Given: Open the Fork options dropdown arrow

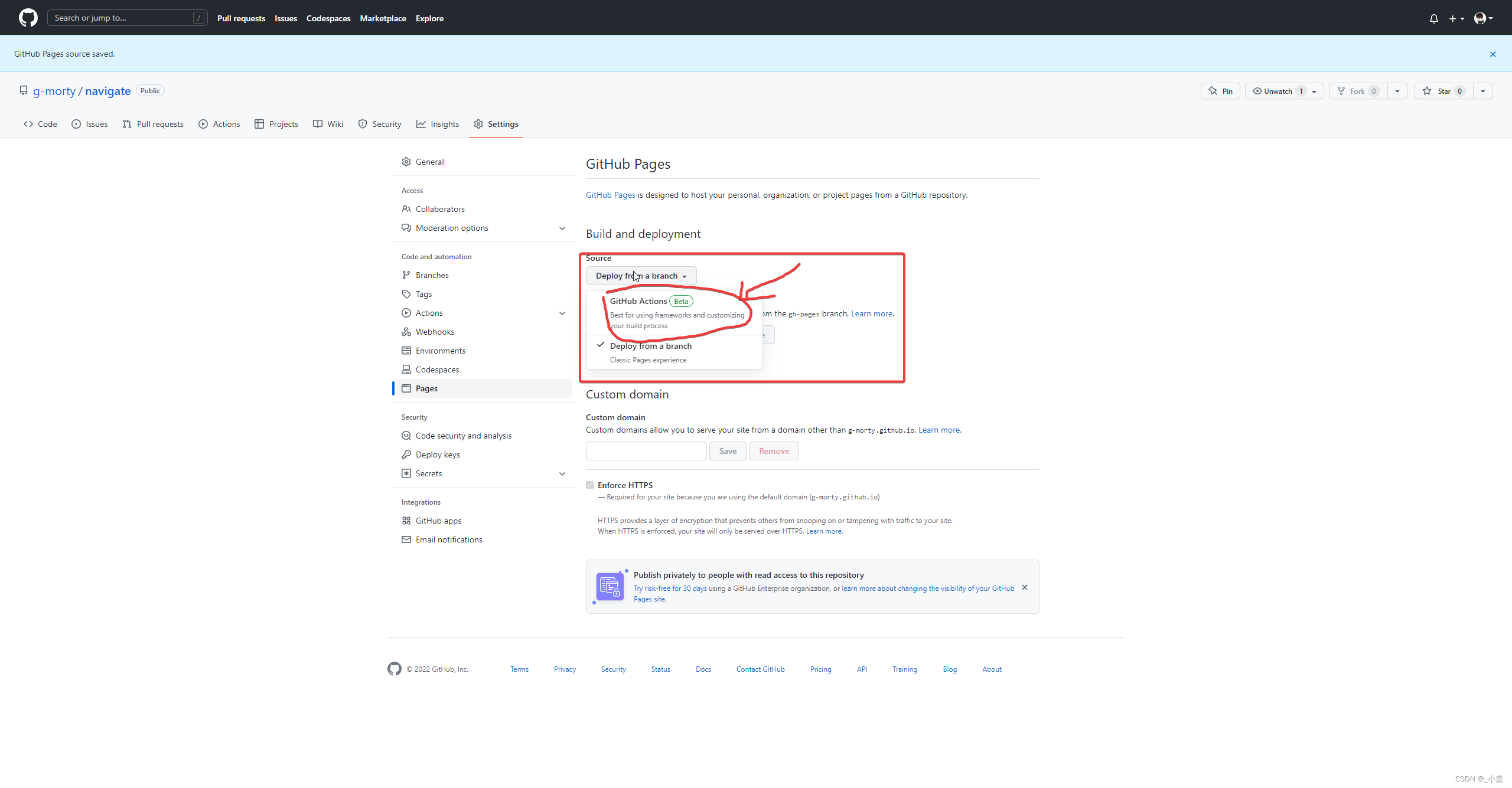Looking at the screenshot, I should pyautogui.click(x=1397, y=91).
